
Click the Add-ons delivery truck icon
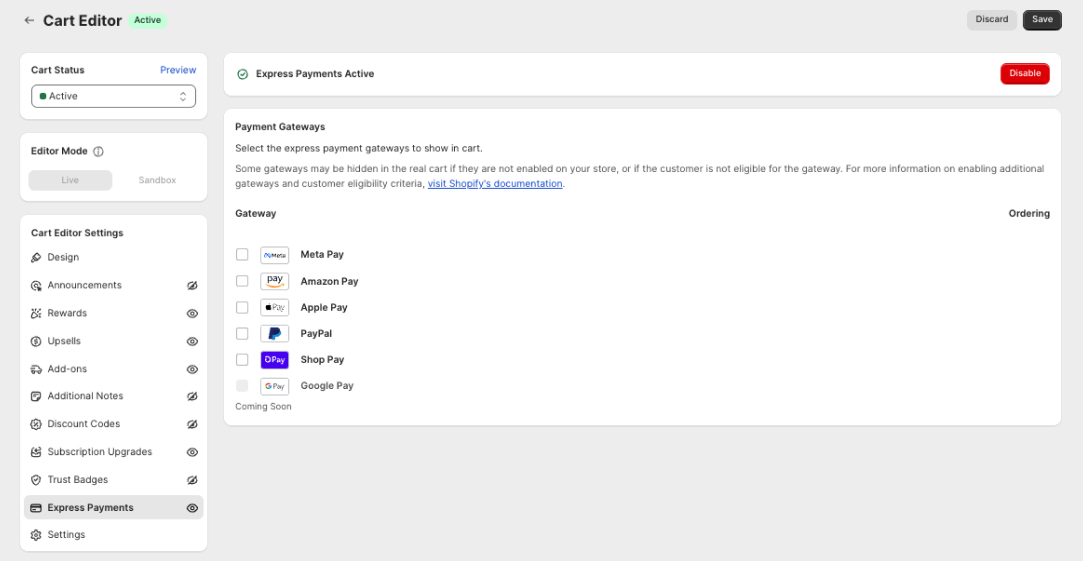click(37, 369)
